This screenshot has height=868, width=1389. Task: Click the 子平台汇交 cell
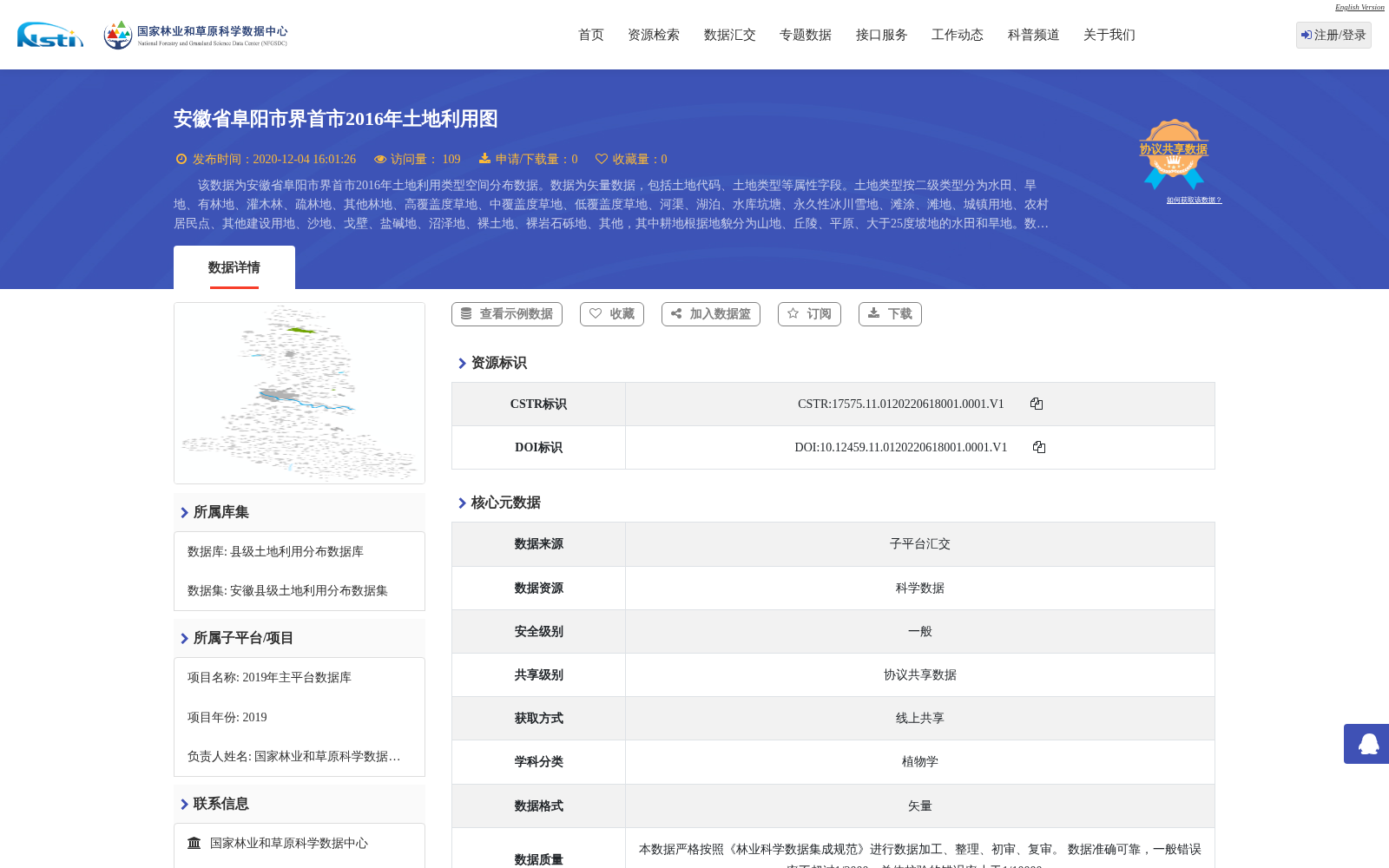[x=920, y=544]
